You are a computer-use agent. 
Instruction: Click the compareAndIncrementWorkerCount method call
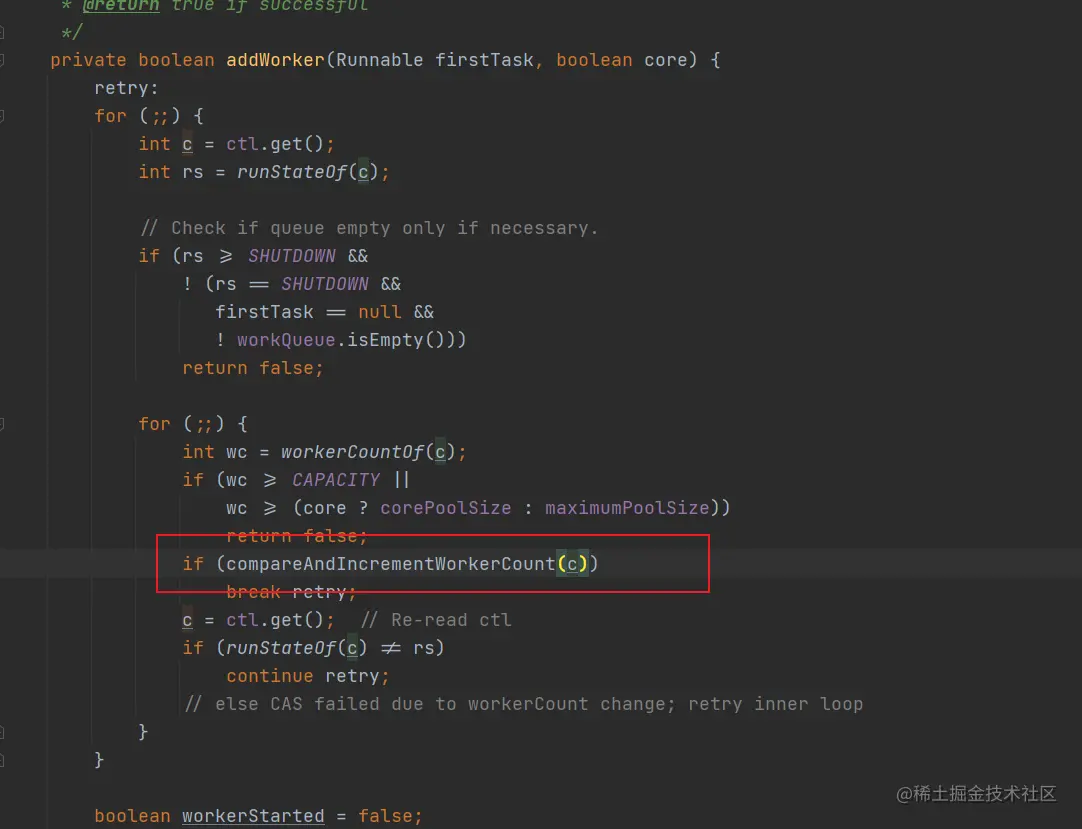391,564
